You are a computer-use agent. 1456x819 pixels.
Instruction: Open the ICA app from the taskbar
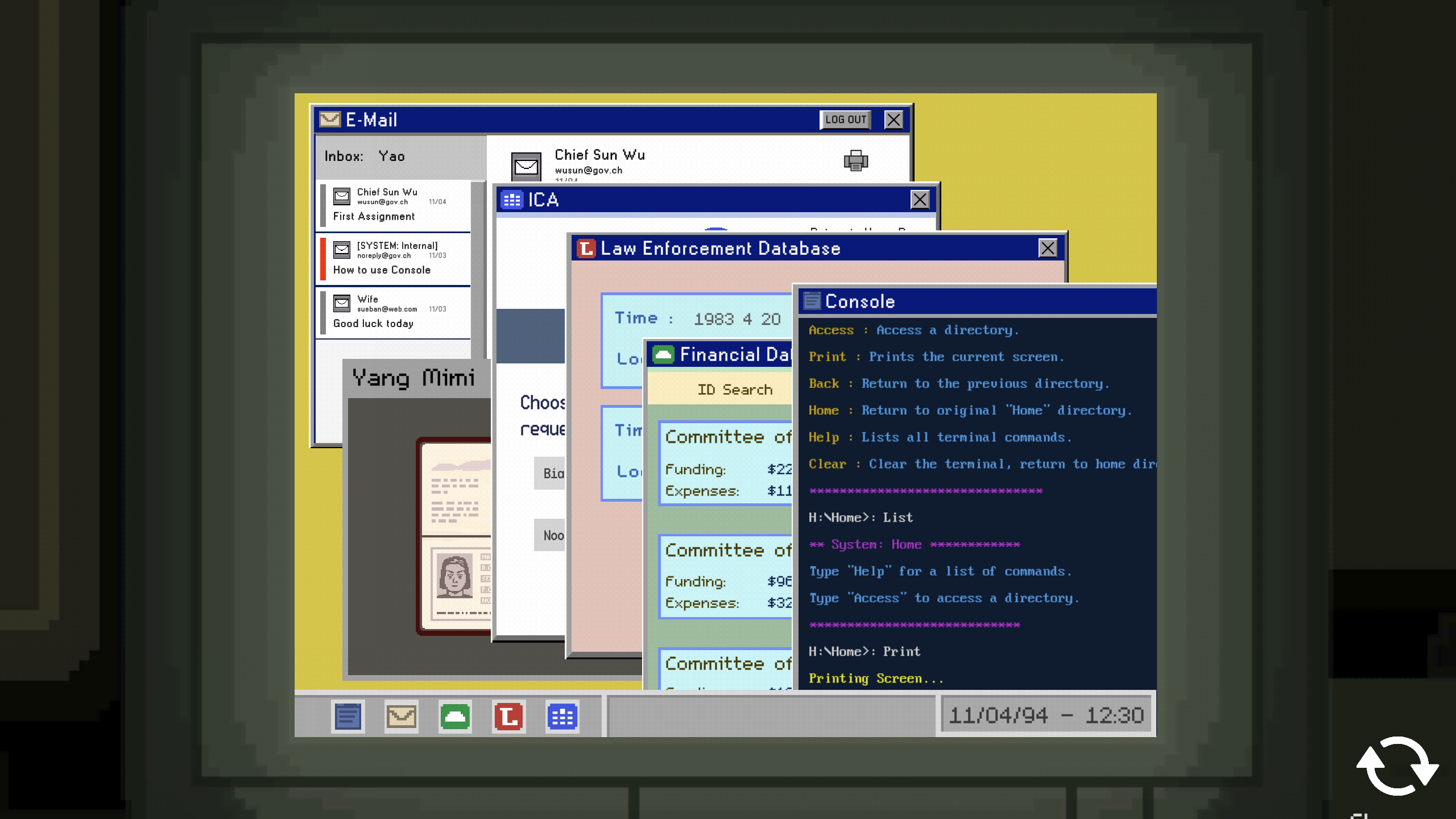(x=562, y=717)
